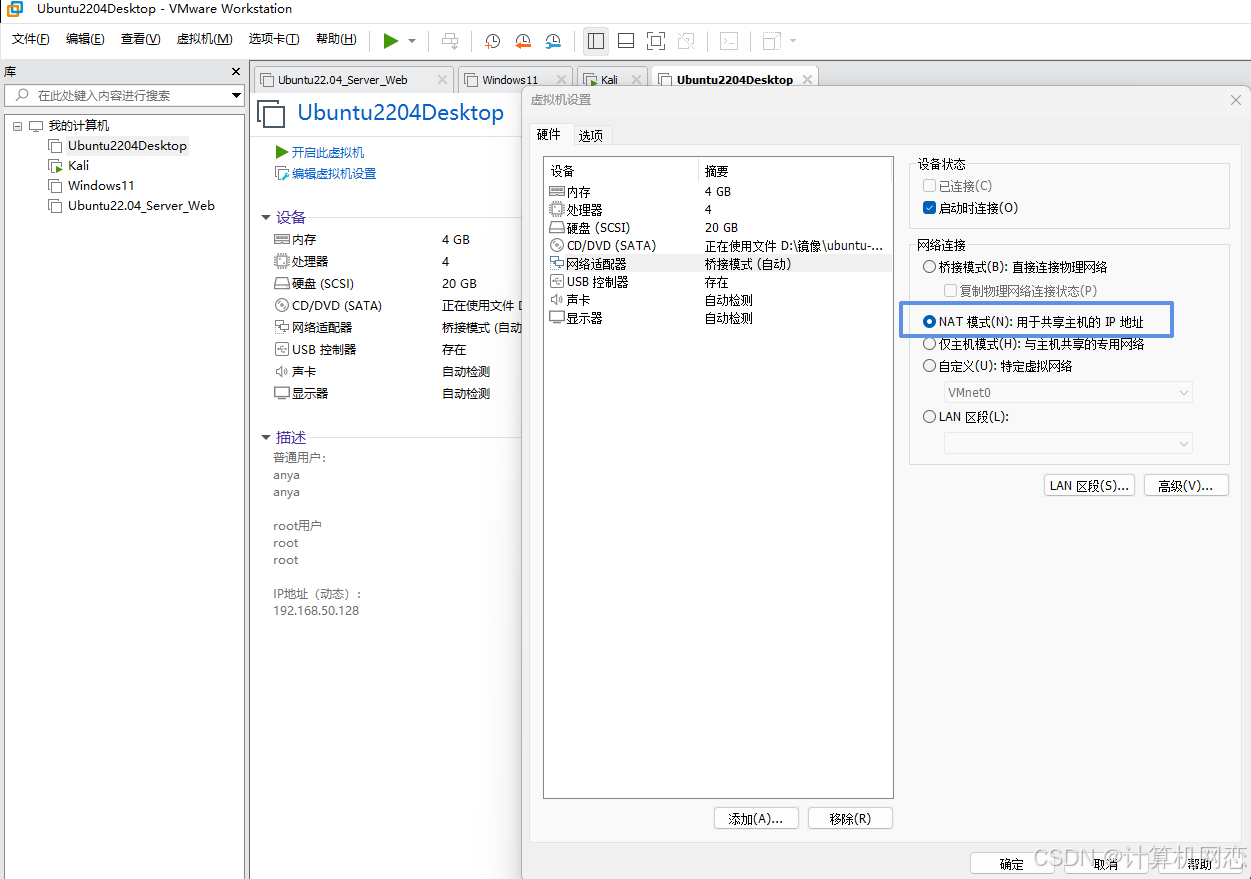
Task: Collapse the 描述 section
Action: [266, 437]
